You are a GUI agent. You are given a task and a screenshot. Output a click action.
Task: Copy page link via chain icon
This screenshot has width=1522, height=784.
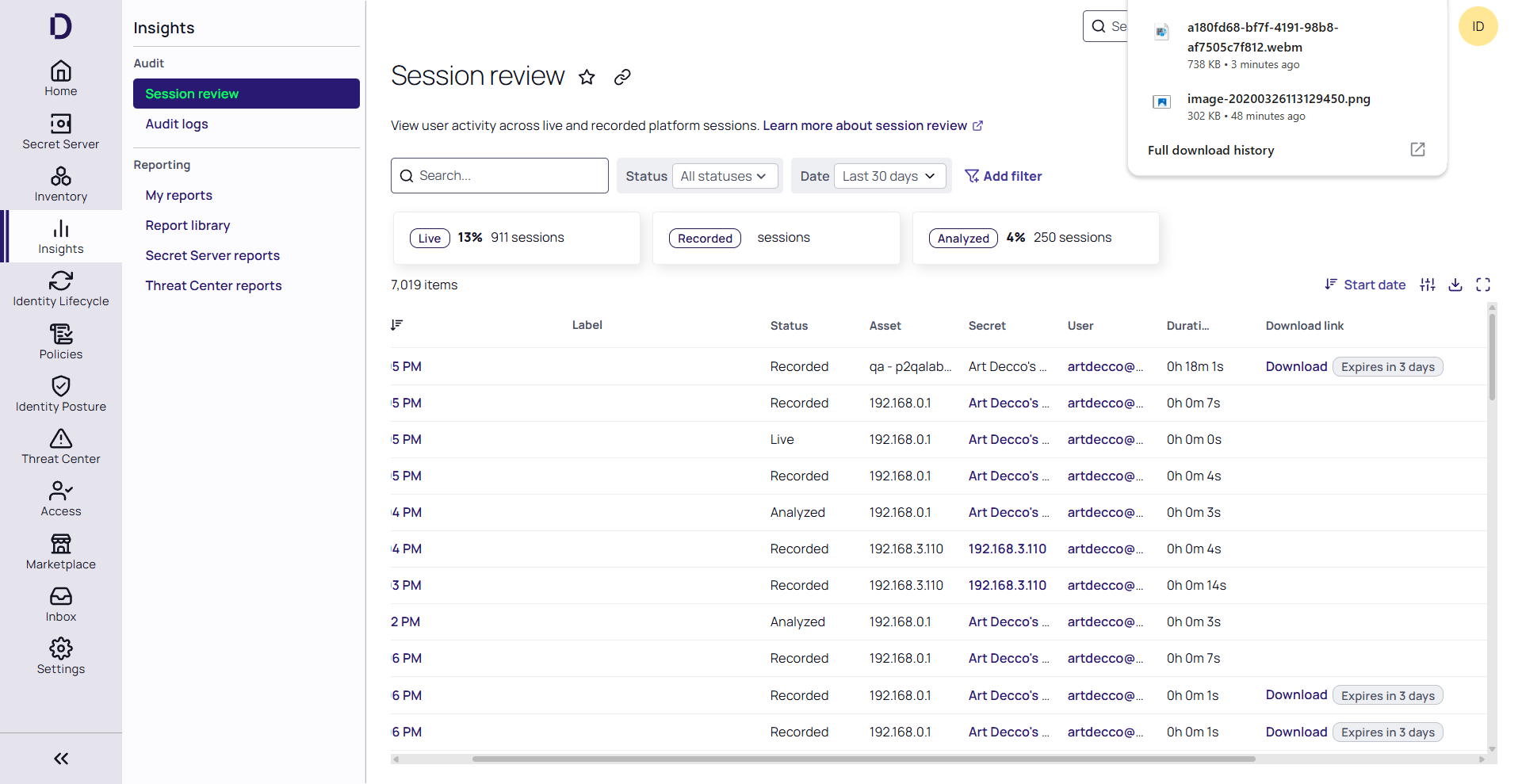click(622, 77)
